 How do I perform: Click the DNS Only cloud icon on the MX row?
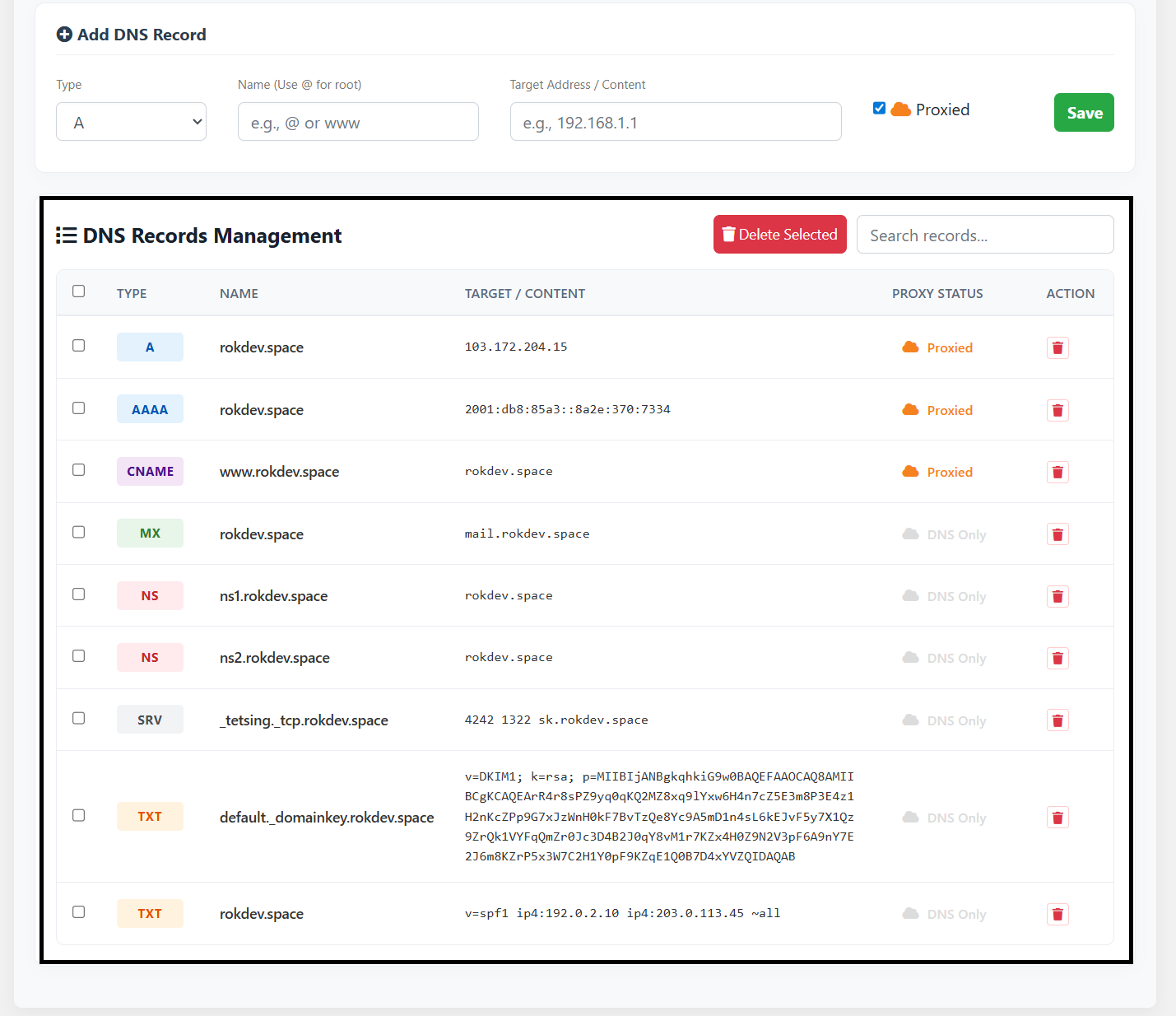coord(910,534)
